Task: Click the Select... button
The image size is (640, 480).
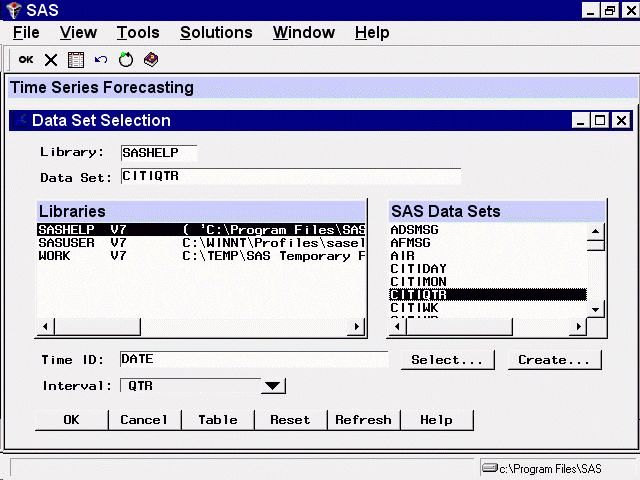Action: point(447,360)
